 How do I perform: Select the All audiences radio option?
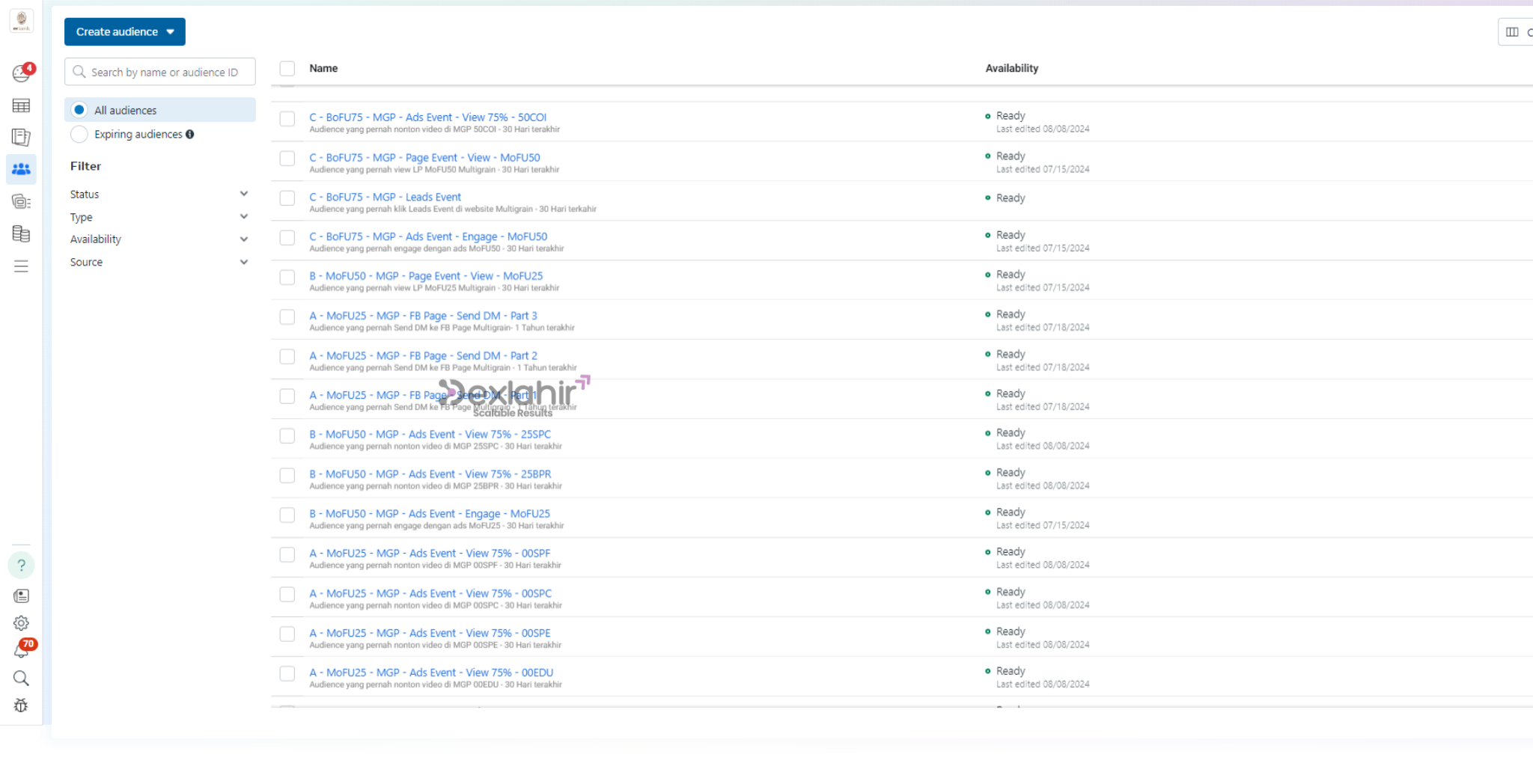[79, 110]
